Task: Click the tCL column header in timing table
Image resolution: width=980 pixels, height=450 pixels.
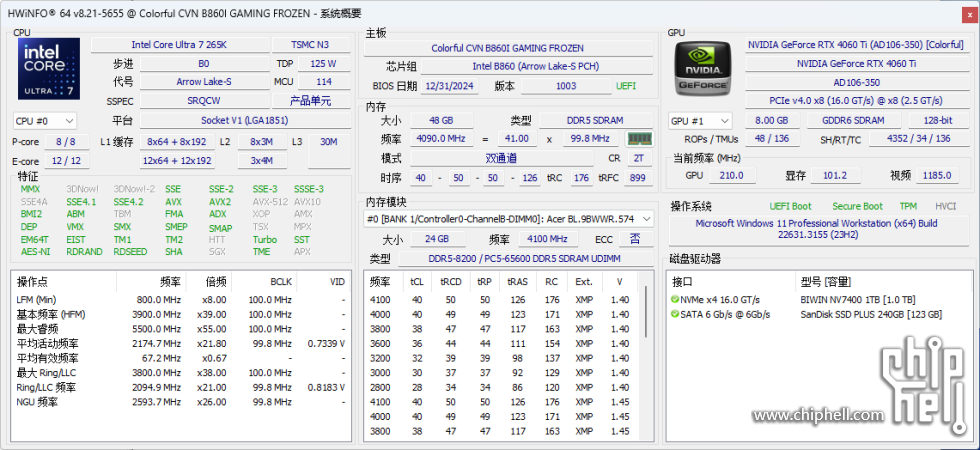Action: 416,282
